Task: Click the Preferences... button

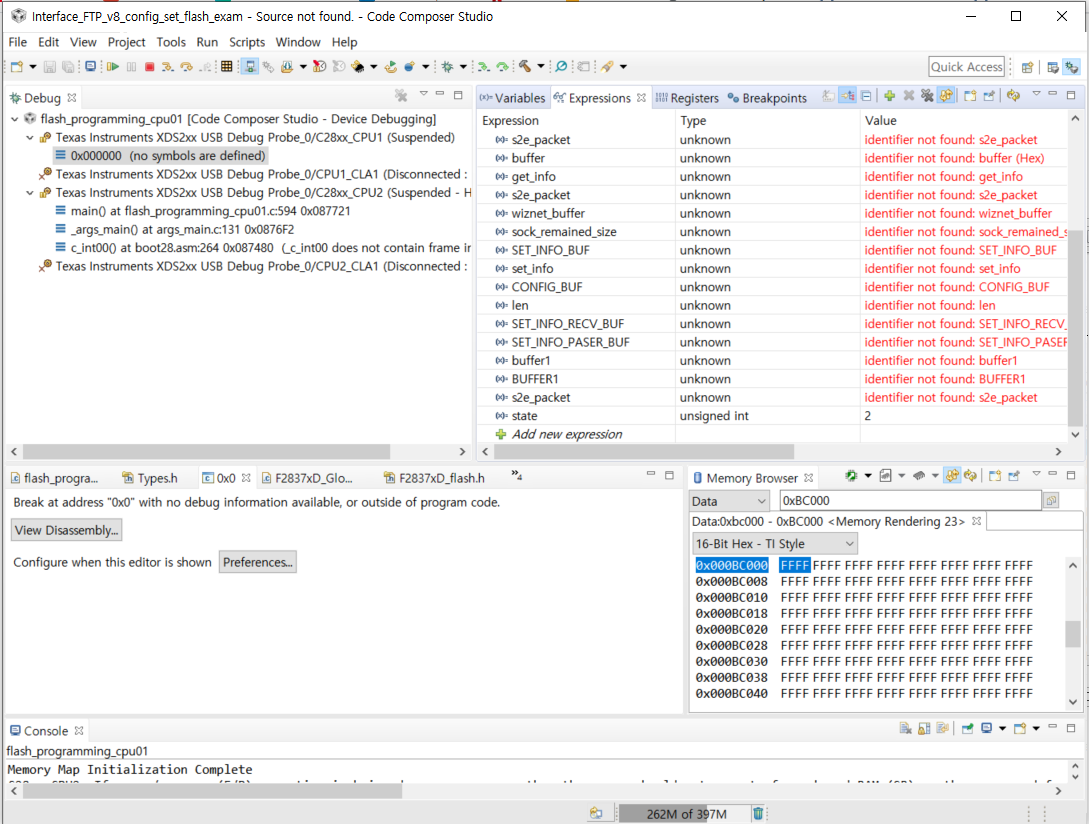Action: point(258,562)
